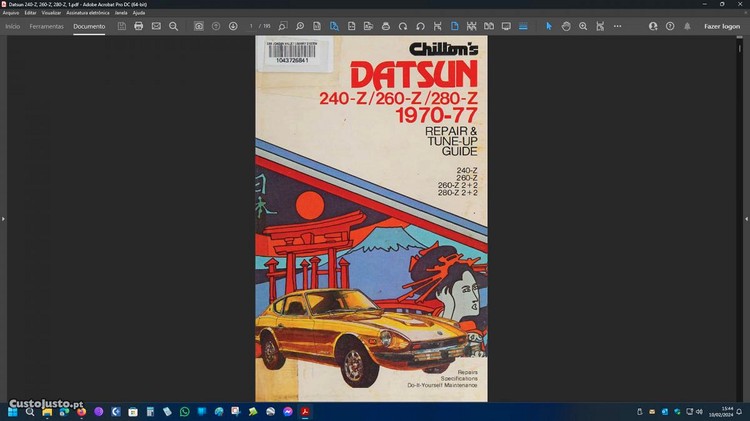Go to next page with down arrow
This screenshot has height=421, width=750.
click(233, 26)
